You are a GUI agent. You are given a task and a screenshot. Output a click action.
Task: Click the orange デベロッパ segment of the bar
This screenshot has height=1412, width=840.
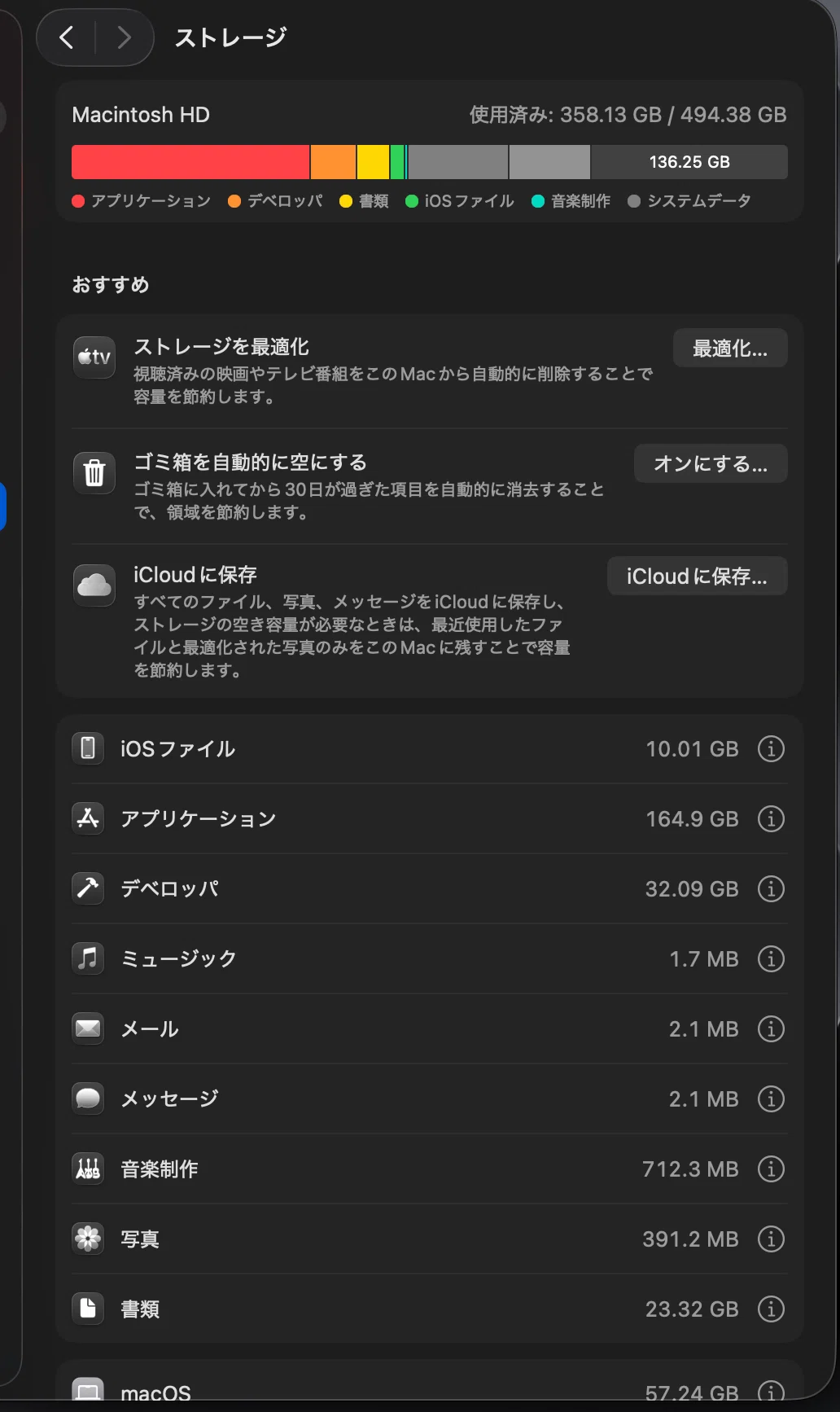[x=333, y=162]
